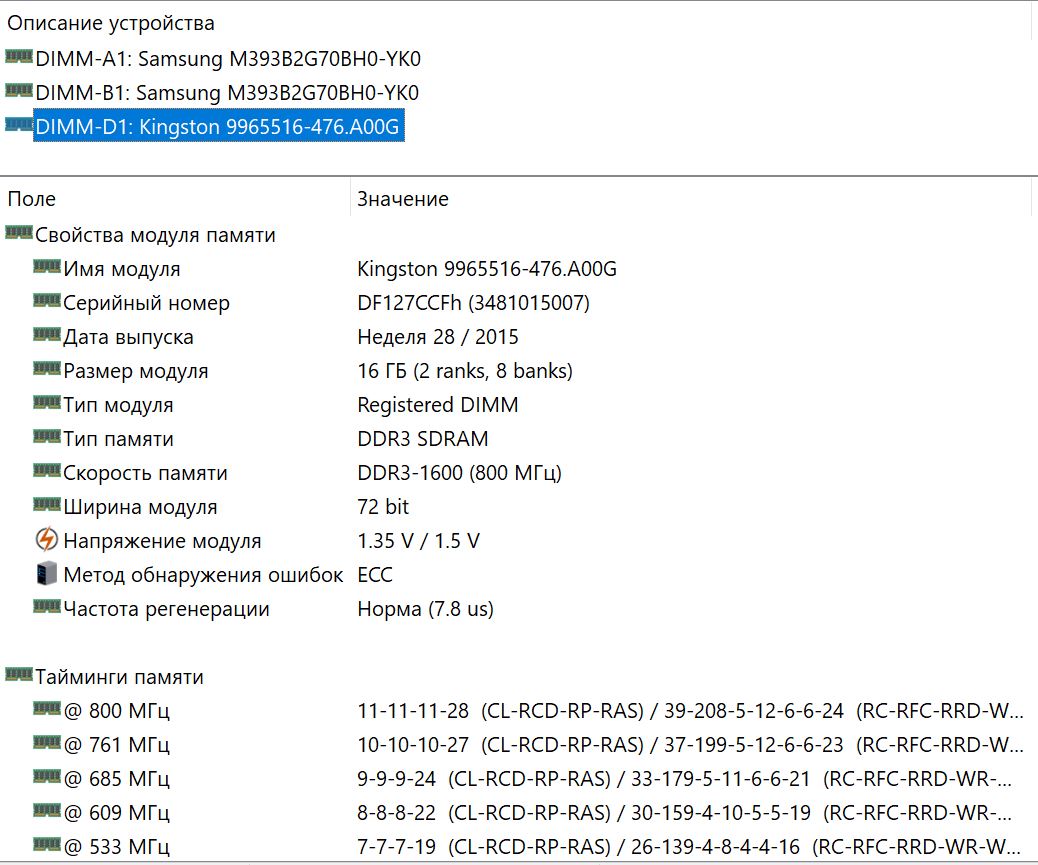Click the memory icon next to DIMM-D1

(x=19, y=124)
